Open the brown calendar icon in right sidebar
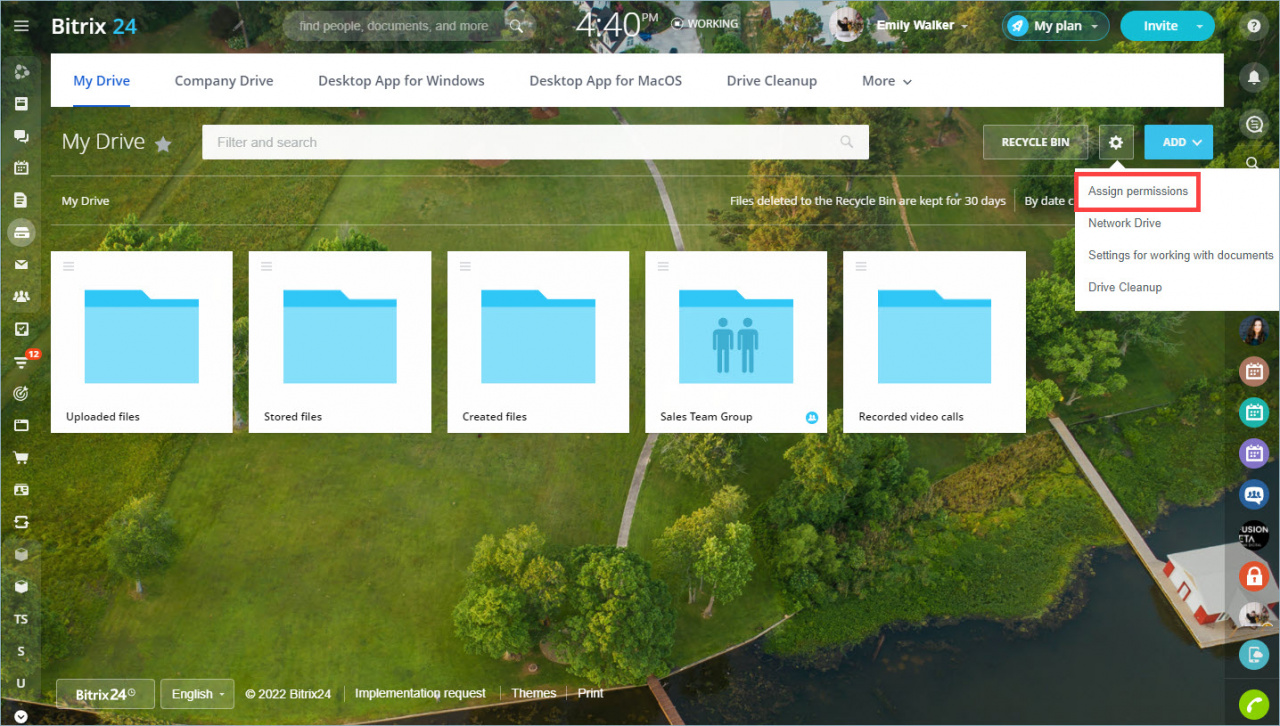Viewport: 1280px width, 726px height. pos(1253,372)
